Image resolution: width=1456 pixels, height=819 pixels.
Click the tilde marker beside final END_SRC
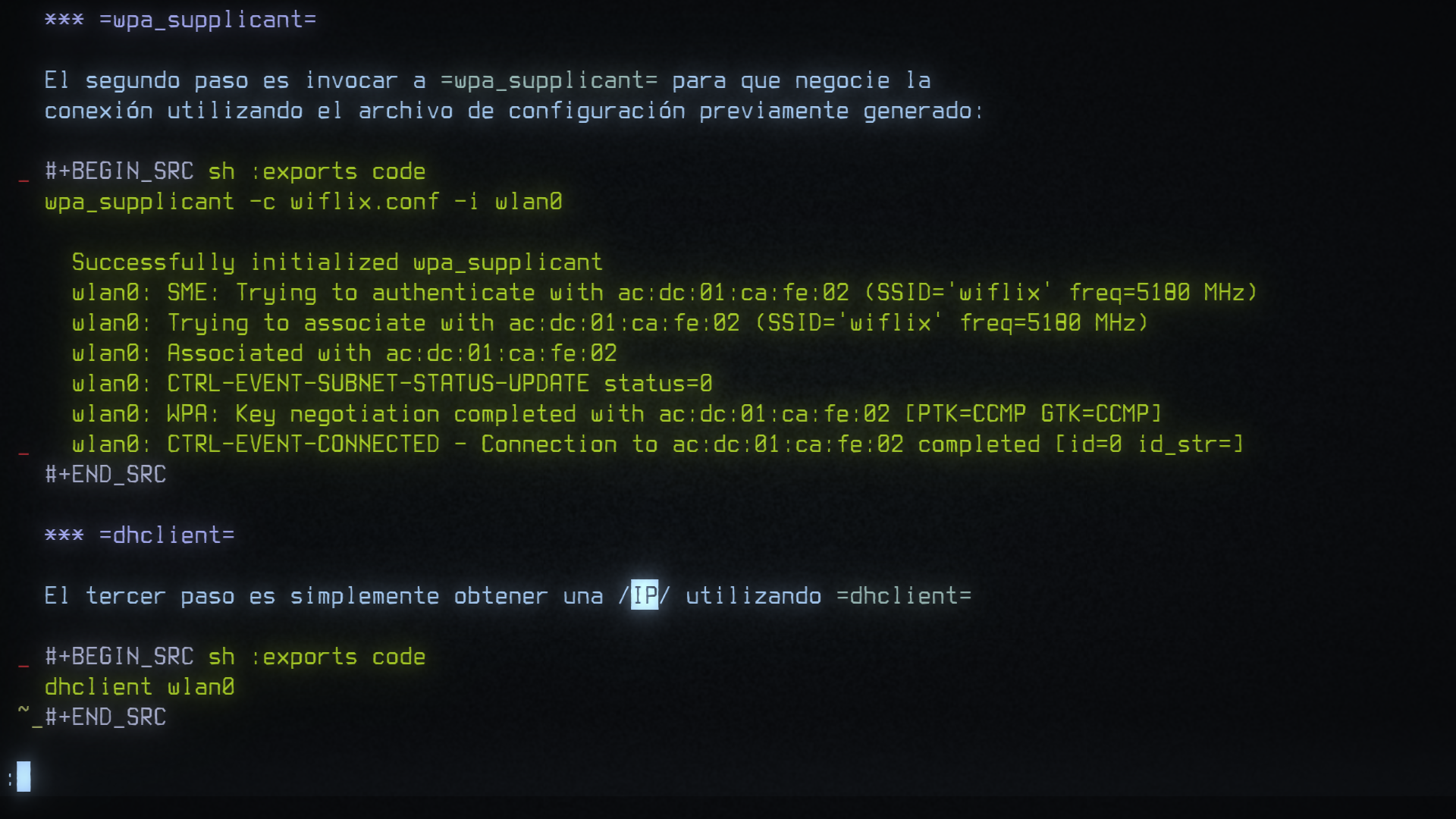[24, 711]
